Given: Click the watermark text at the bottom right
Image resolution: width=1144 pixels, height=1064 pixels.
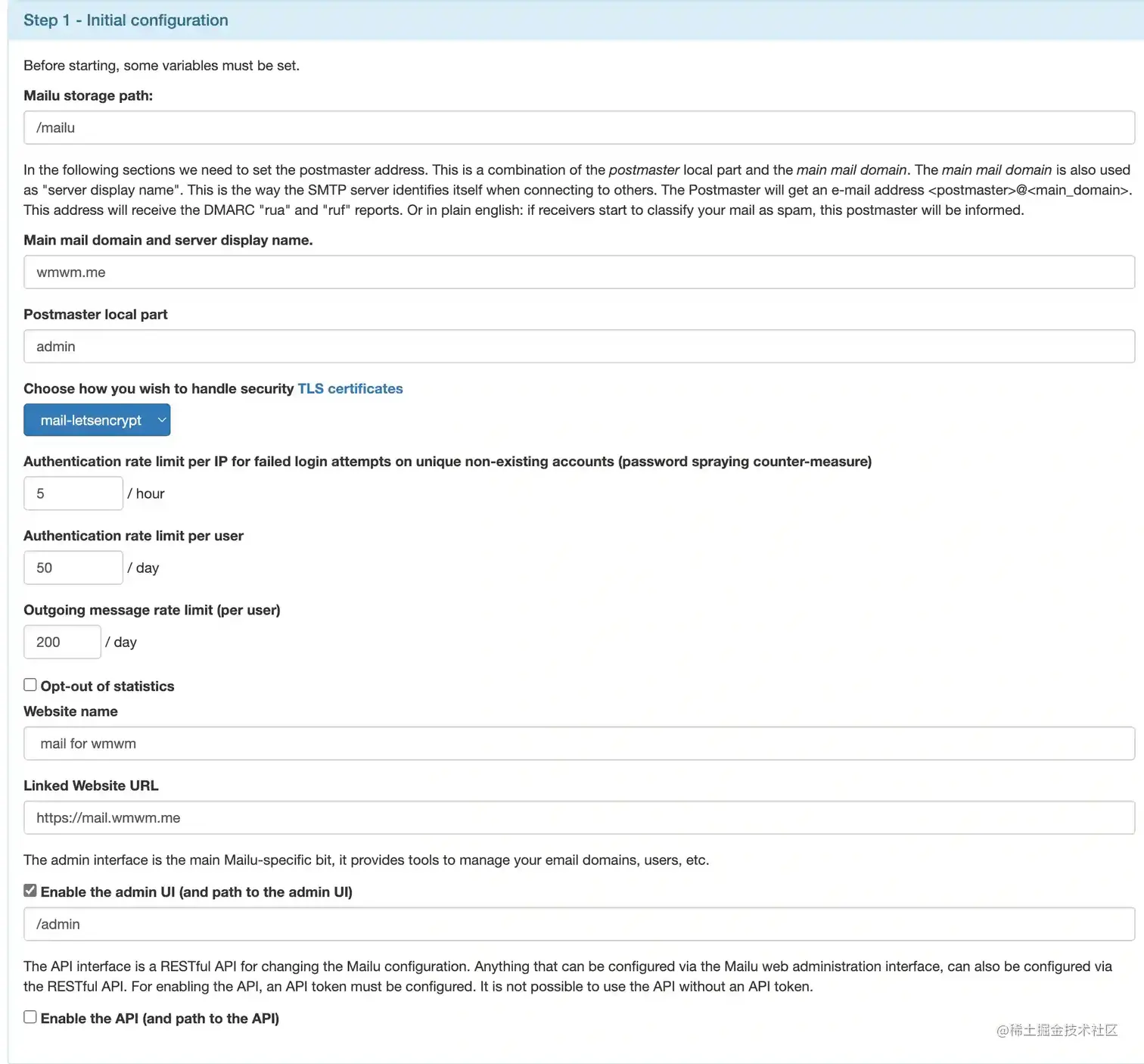Looking at the screenshot, I should (x=1057, y=1030).
